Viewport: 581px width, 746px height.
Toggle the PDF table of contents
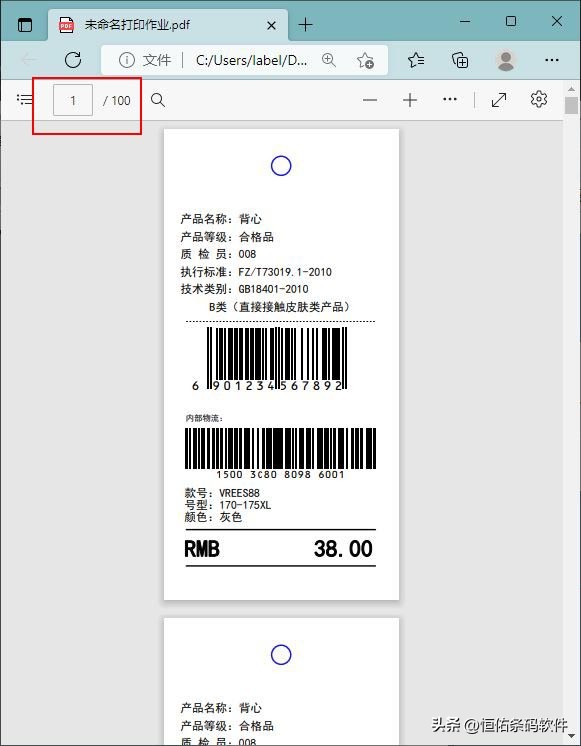point(24,99)
